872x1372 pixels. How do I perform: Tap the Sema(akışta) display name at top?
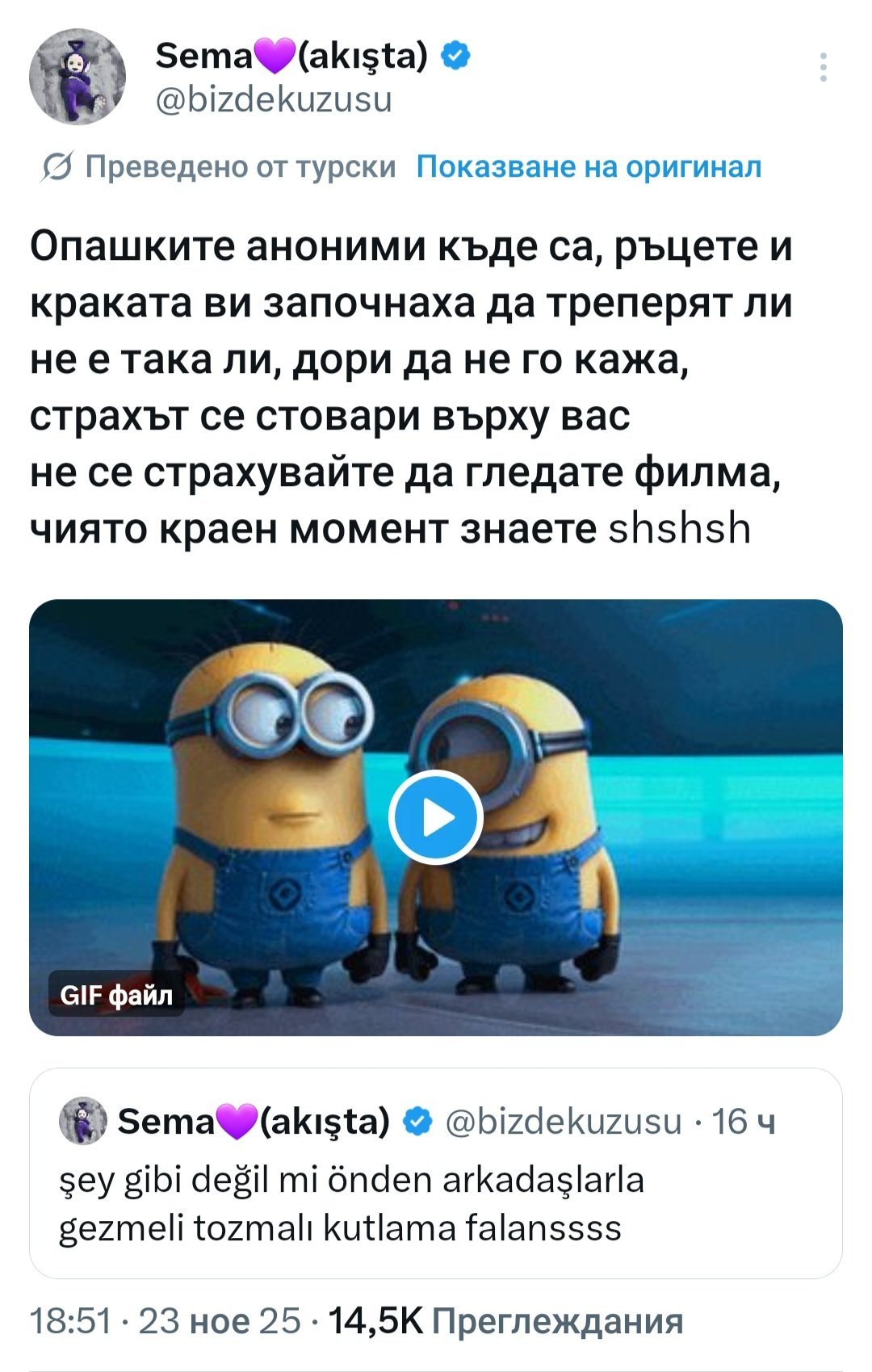(x=291, y=57)
